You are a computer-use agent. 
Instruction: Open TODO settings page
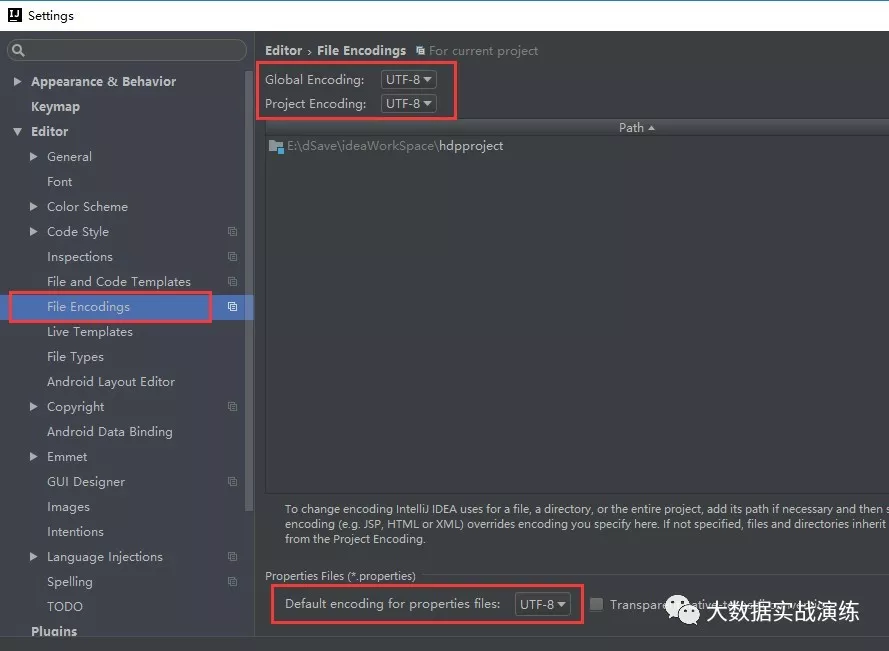(65, 606)
